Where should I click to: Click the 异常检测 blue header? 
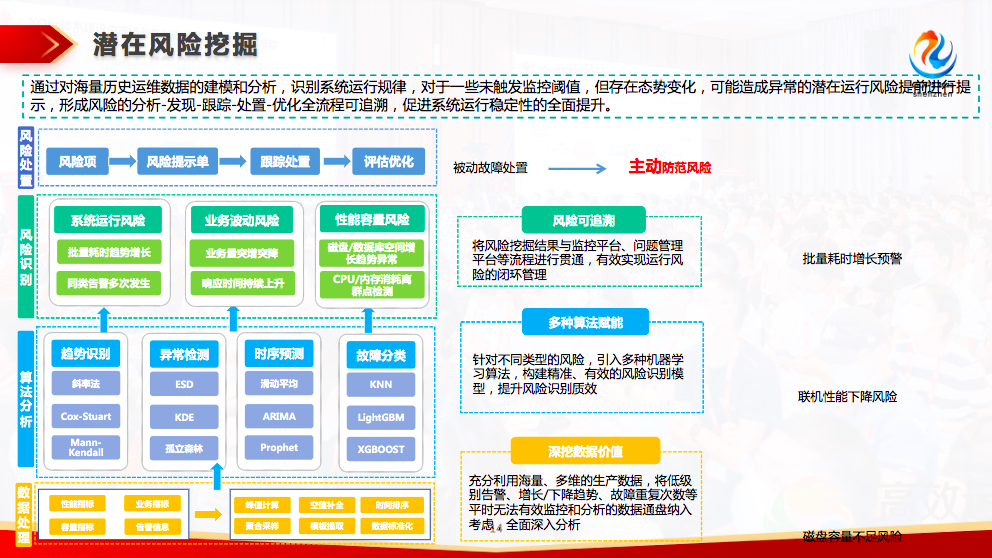tap(184, 354)
